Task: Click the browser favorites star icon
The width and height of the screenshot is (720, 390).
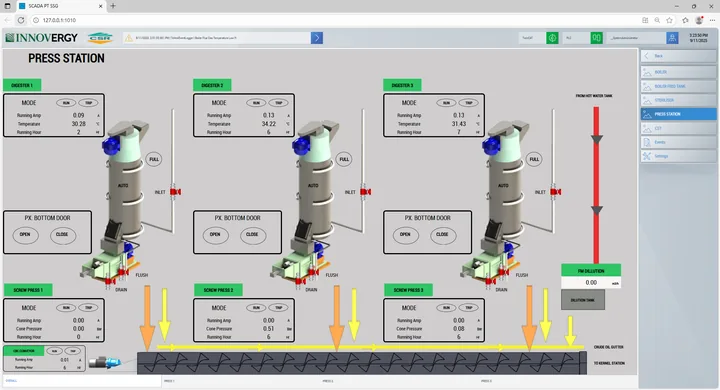Action: (x=669, y=20)
